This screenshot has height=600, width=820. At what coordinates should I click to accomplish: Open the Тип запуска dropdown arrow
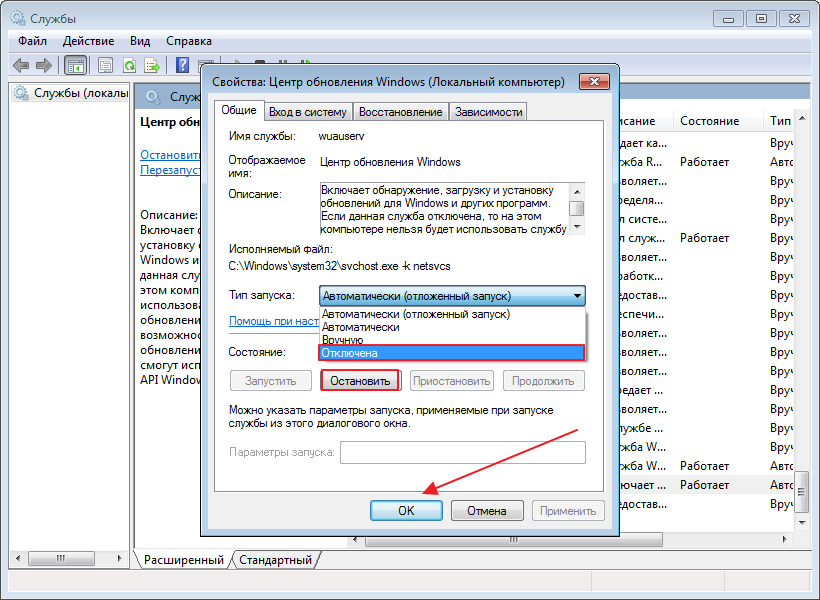pyautogui.click(x=577, y=296)
